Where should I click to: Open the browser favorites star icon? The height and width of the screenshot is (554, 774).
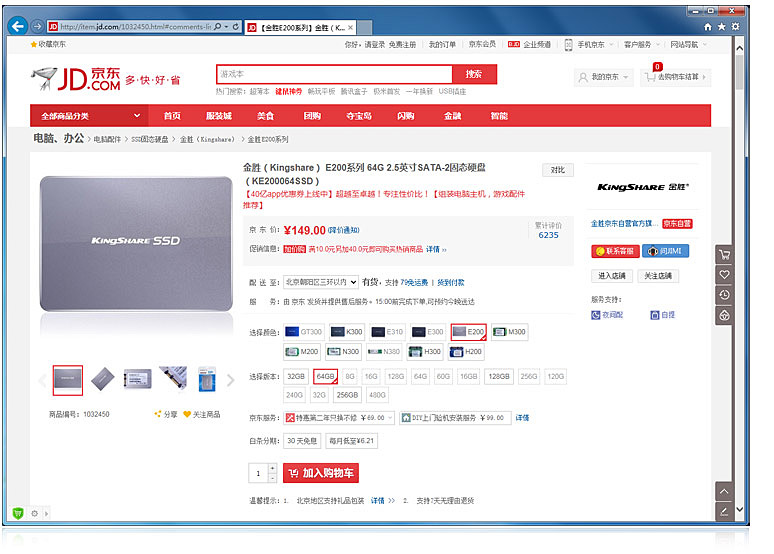[x=722, y=27]
